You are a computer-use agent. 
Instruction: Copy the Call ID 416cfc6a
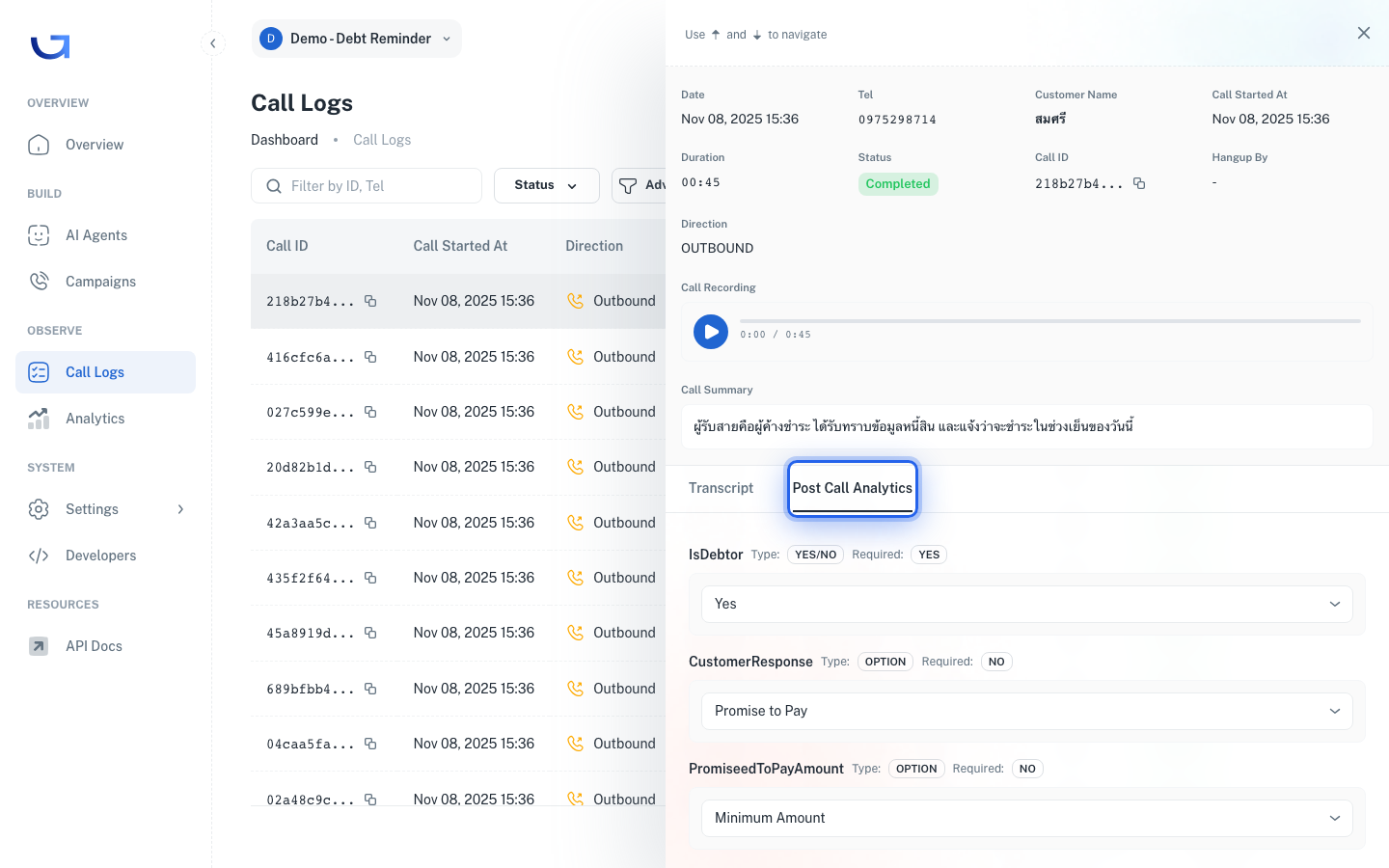pos(370,357)
